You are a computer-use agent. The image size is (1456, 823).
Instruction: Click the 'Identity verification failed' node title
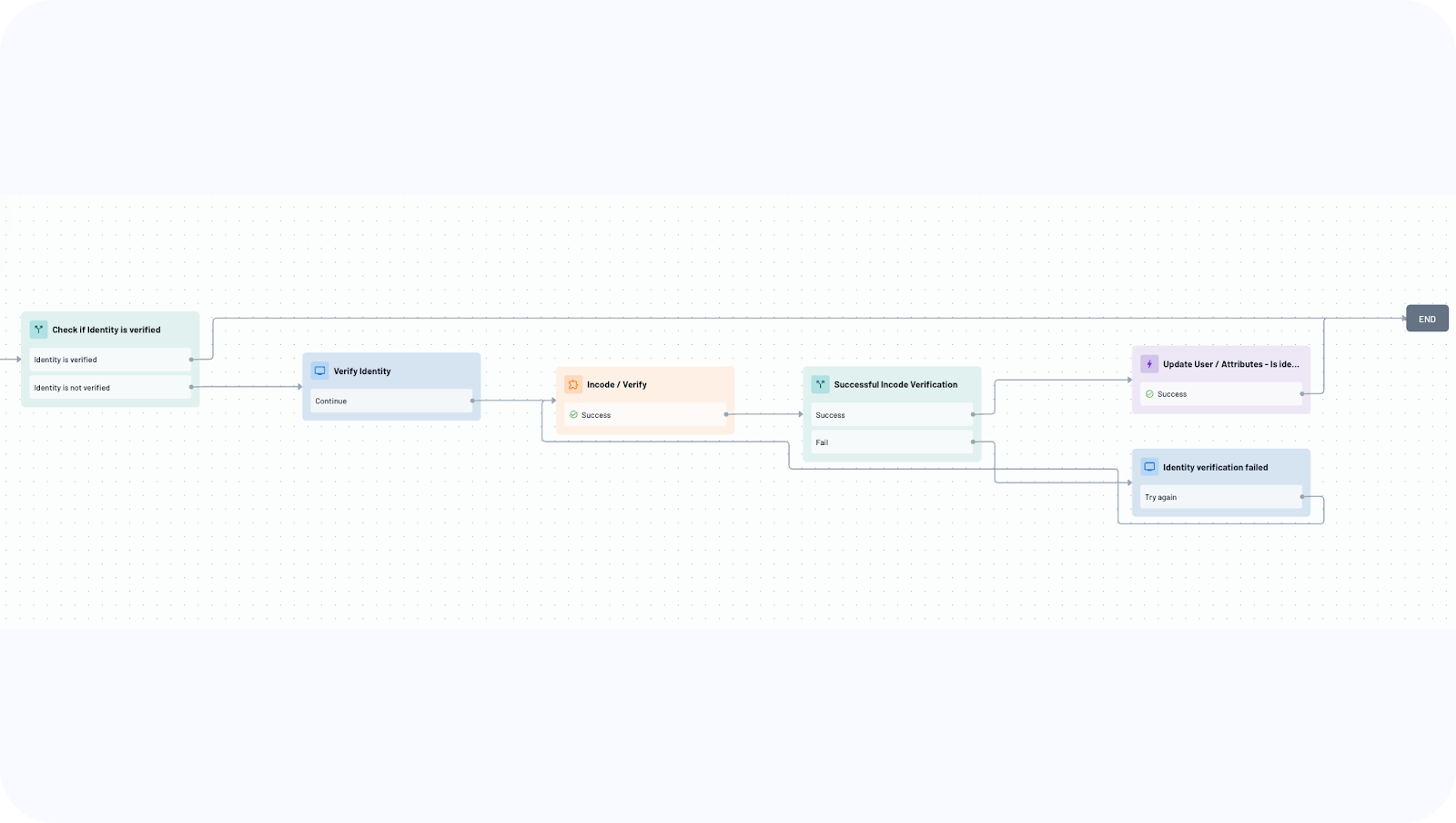[1215, 467]
